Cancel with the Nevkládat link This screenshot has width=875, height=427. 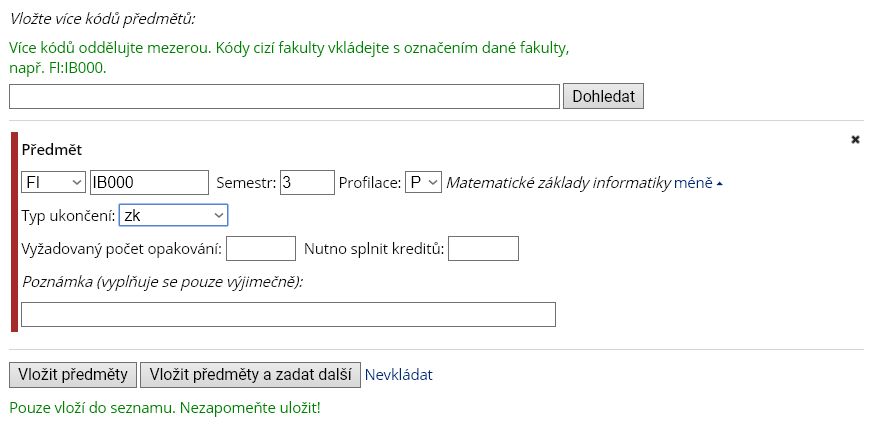click(x=398, y=375)
